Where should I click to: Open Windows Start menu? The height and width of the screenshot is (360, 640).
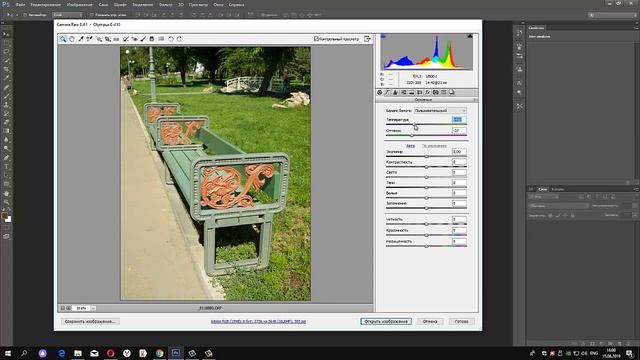[x=7, y=353]
